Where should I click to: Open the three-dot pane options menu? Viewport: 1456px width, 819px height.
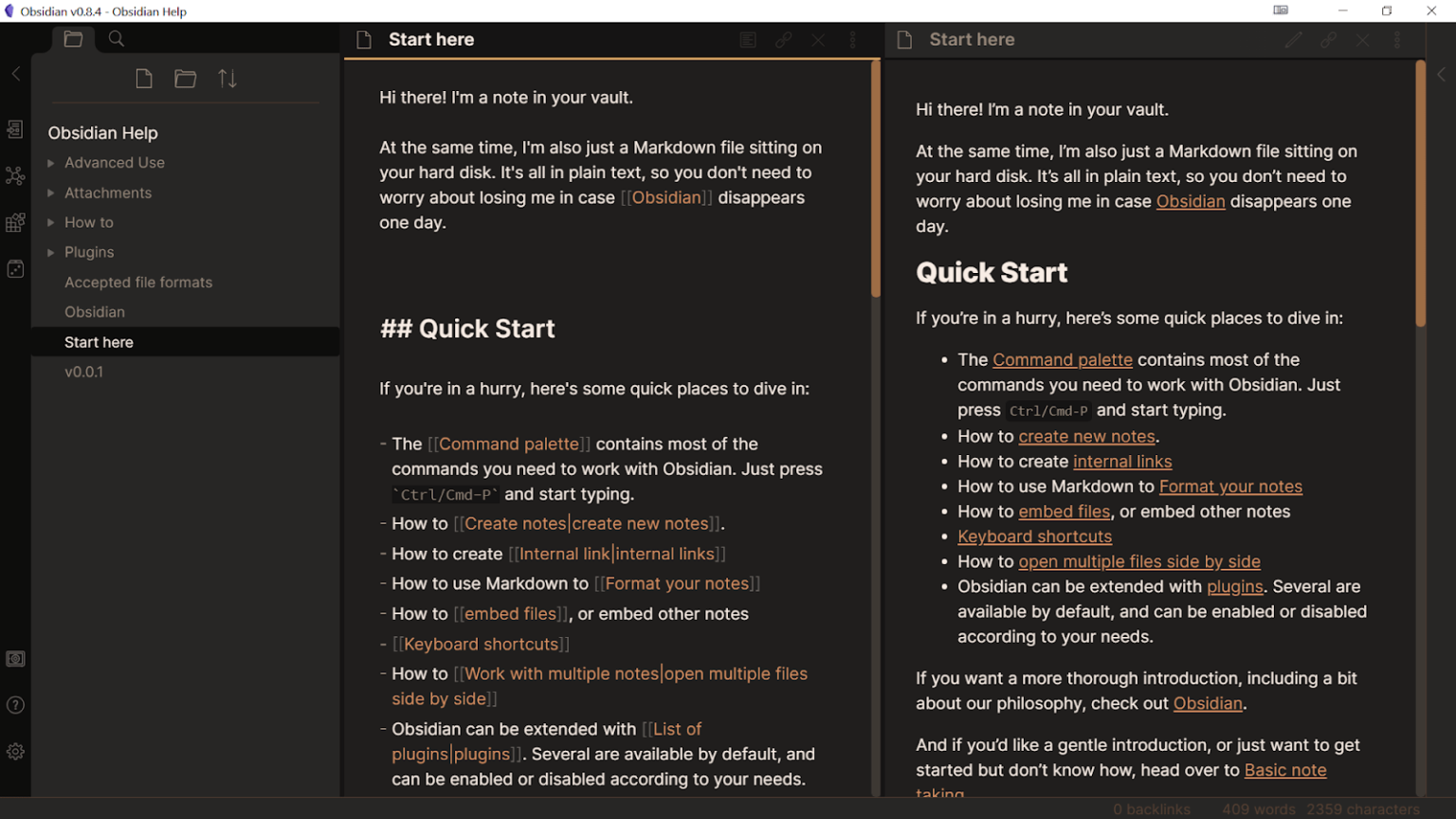[852, 40]
